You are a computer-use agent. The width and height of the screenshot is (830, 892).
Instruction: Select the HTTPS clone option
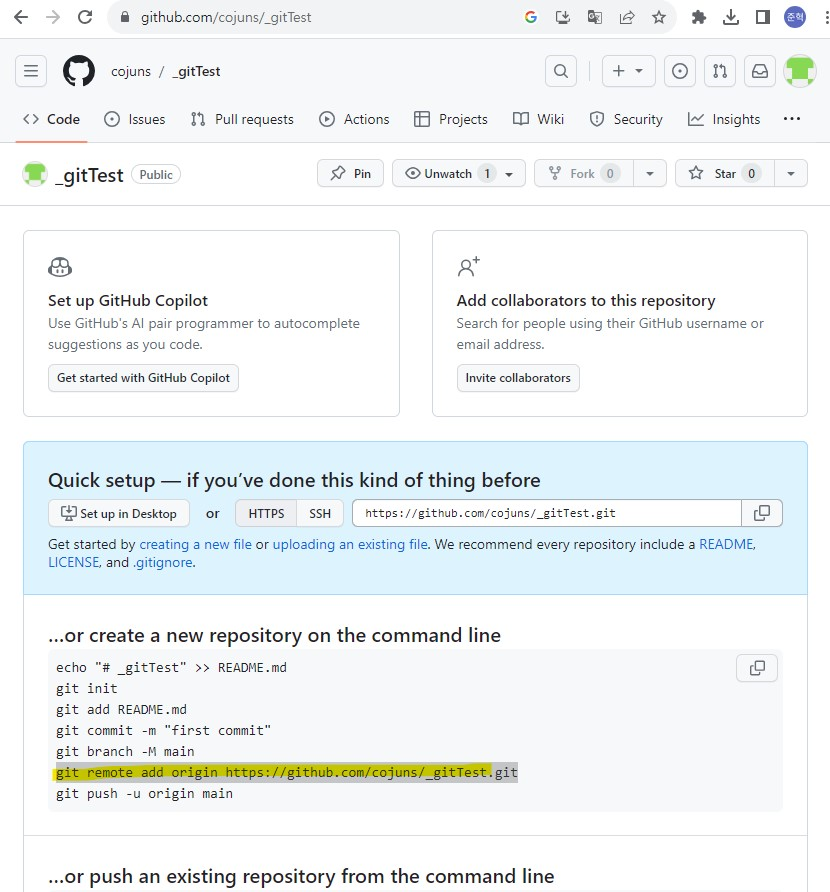[266, 513]
